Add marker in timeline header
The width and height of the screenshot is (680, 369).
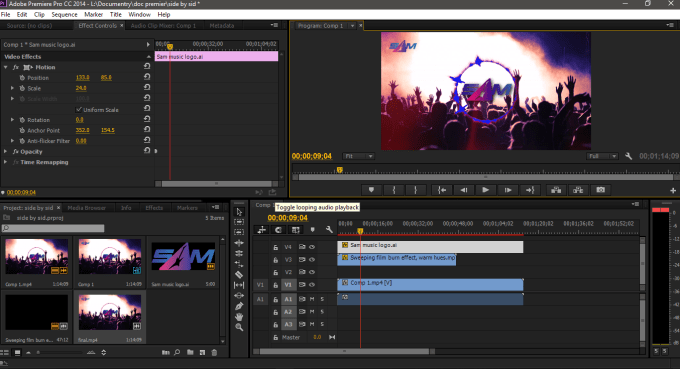(x=312, y=230)
